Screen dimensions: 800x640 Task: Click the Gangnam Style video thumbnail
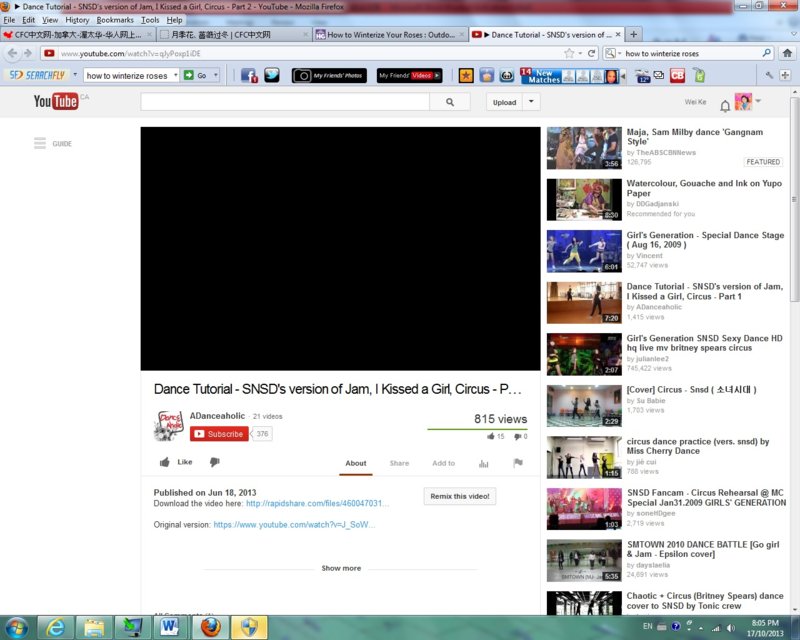(584, 148)
